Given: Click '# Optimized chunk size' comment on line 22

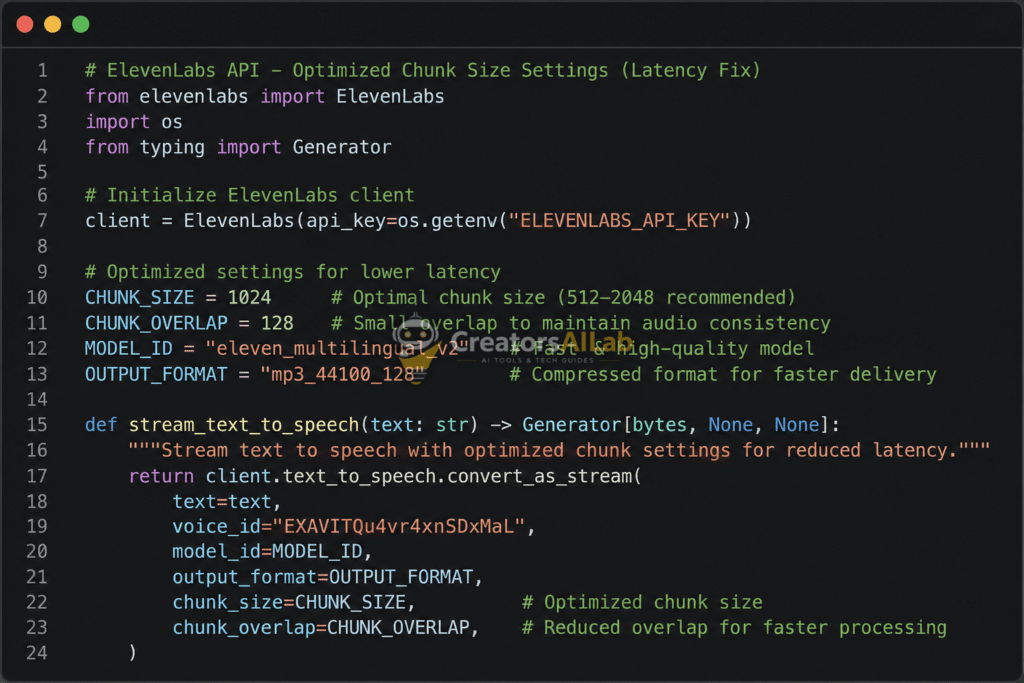Looking at the screenshot, I should [x=643, y=602].
